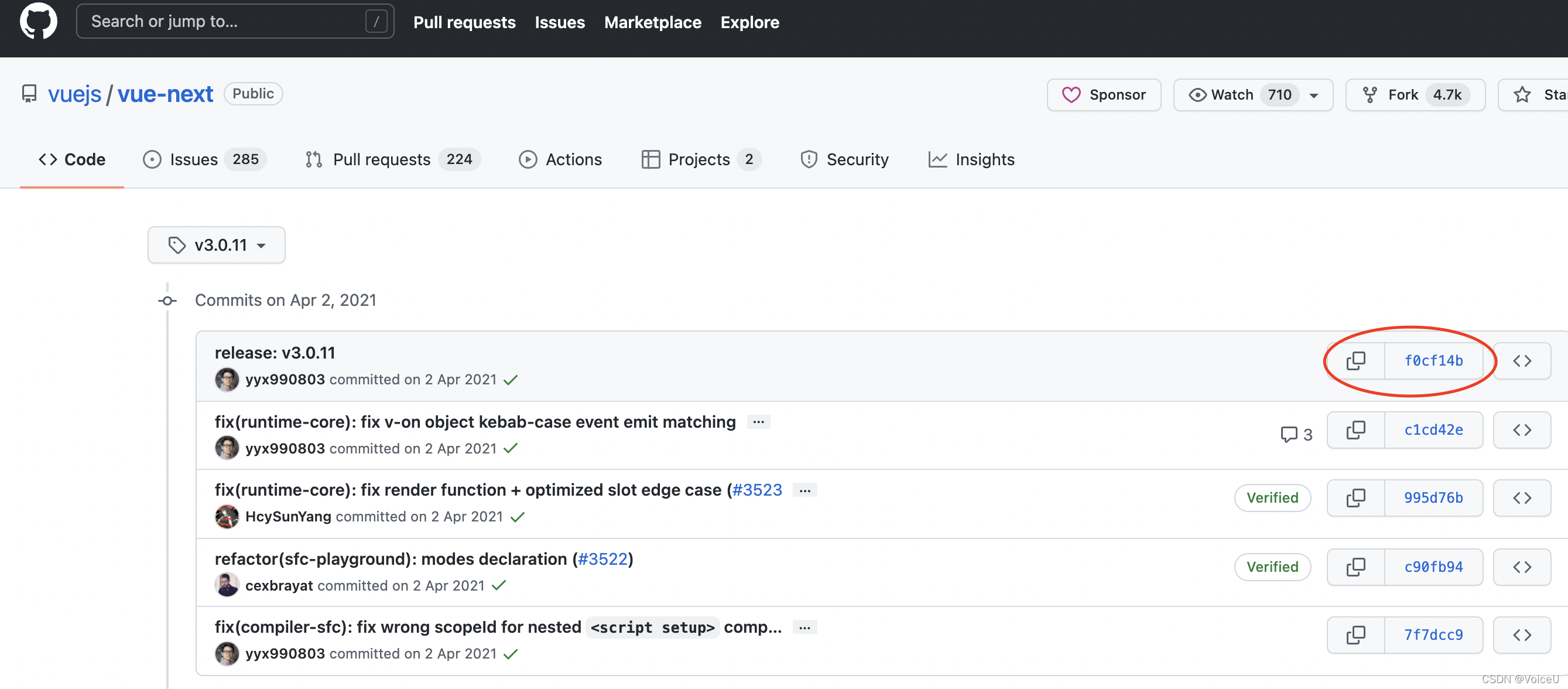Open yyx990803 avatar on release commit
Viewport: 1568px width, 689px height.
pos(227,380)
